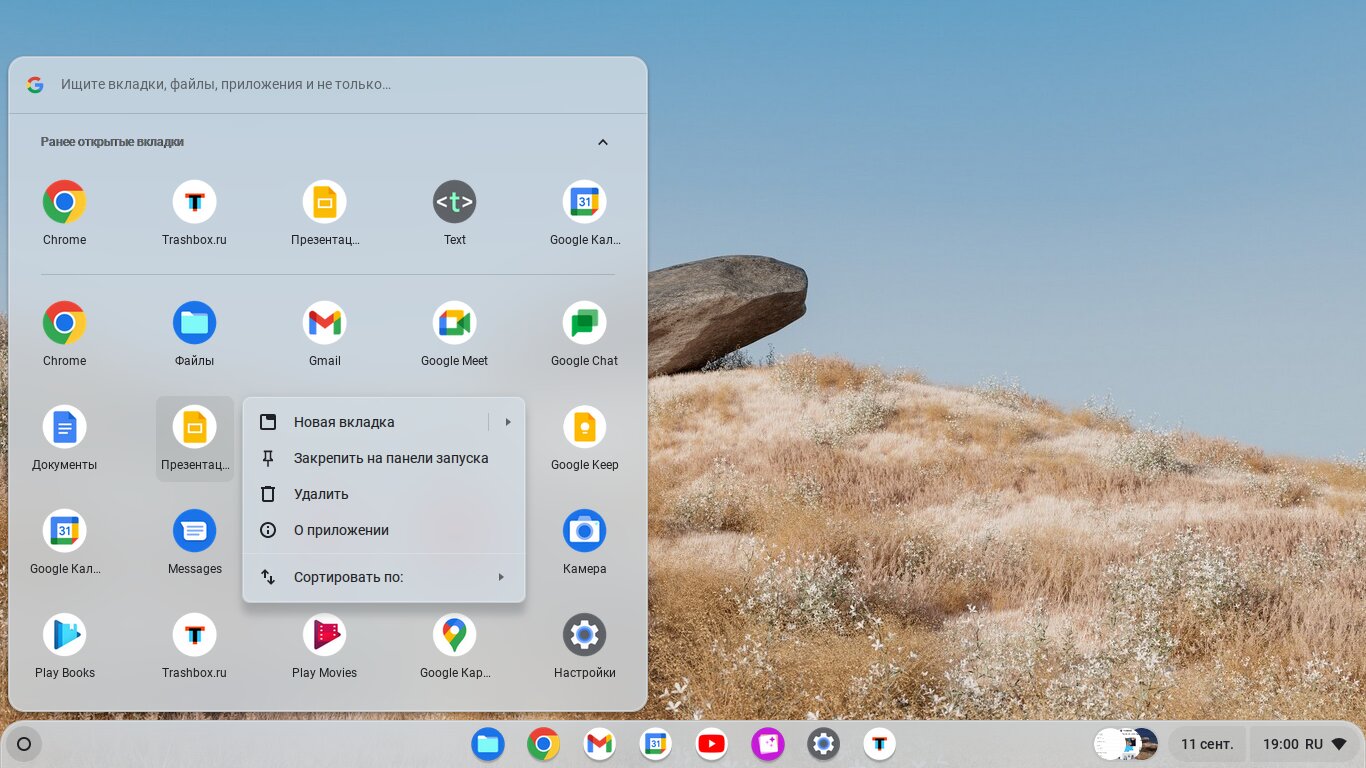The width and height of the screenshot is (1366, 768).
Task: Select О приложении menu entry
Action: pyautogui.click(x=384, y=530)
